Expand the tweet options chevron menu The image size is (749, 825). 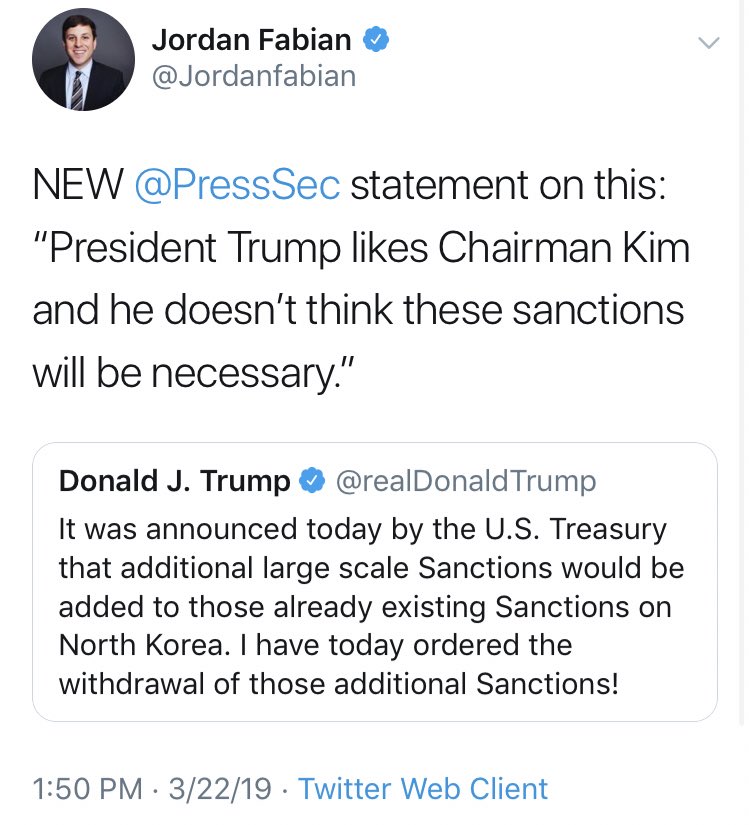(708, 42)
